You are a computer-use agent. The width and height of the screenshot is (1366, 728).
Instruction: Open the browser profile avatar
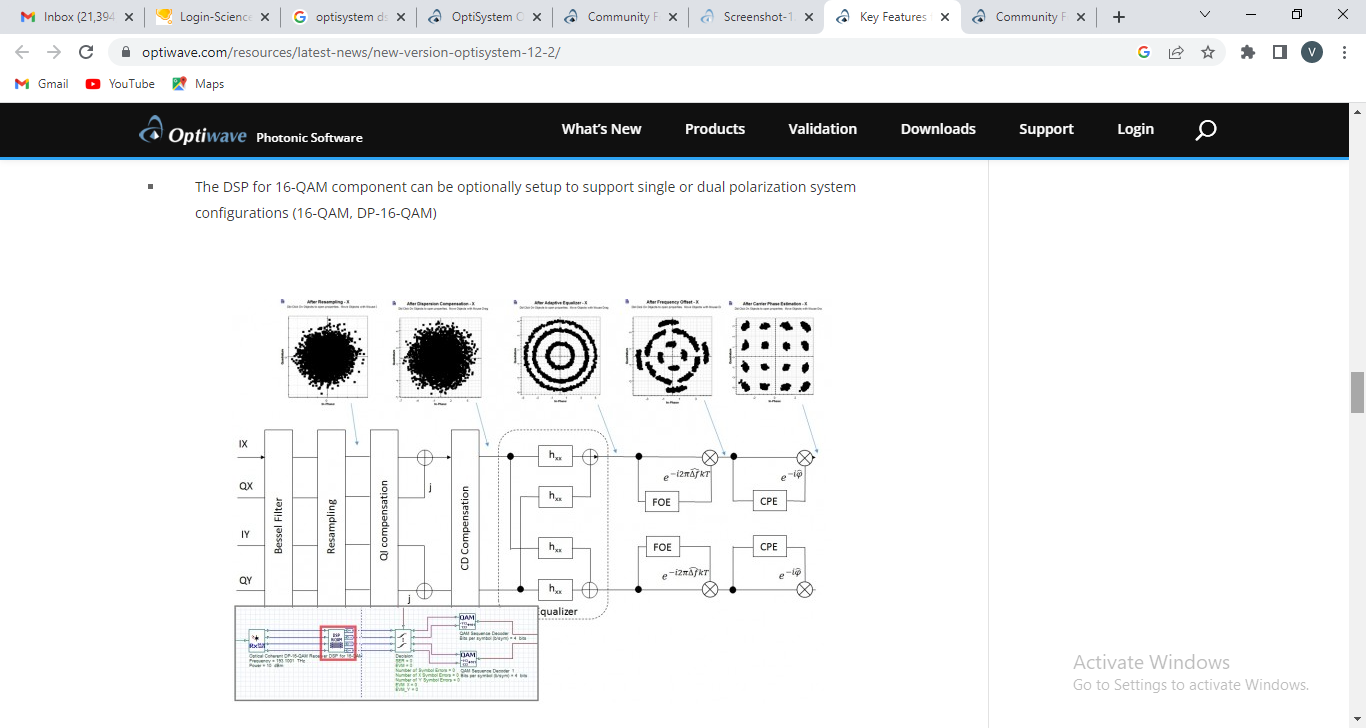tap(1311, 52)
